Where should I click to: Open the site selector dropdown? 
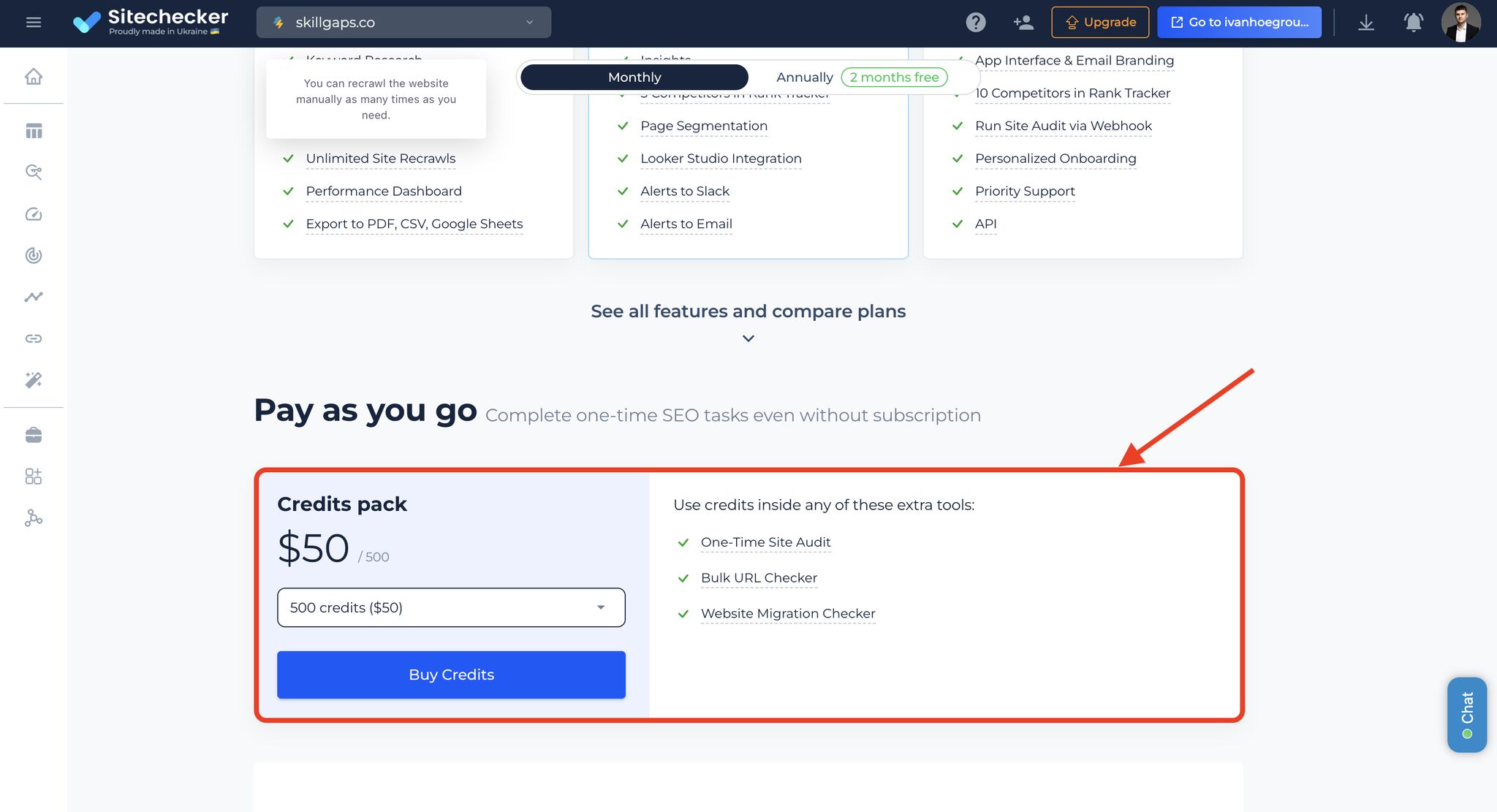(403, 22)
